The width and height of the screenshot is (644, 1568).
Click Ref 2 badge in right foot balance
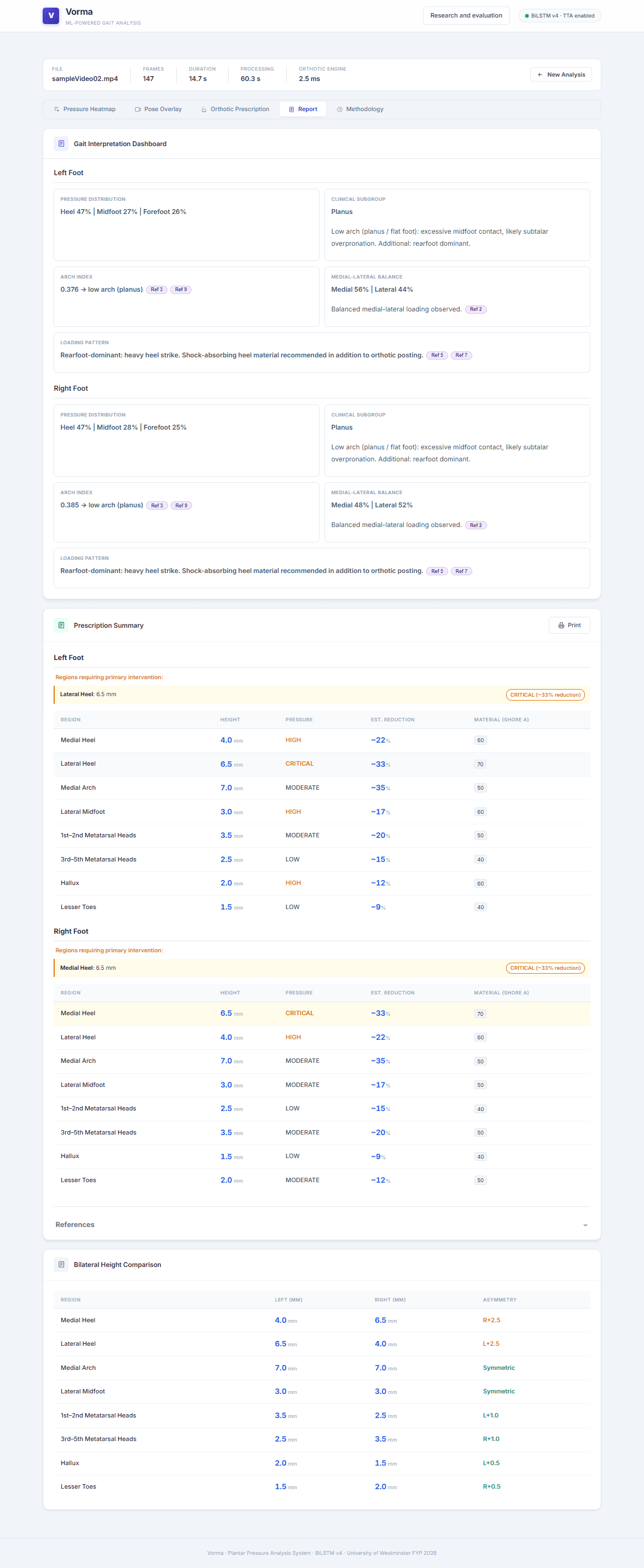tap(475, 525)
